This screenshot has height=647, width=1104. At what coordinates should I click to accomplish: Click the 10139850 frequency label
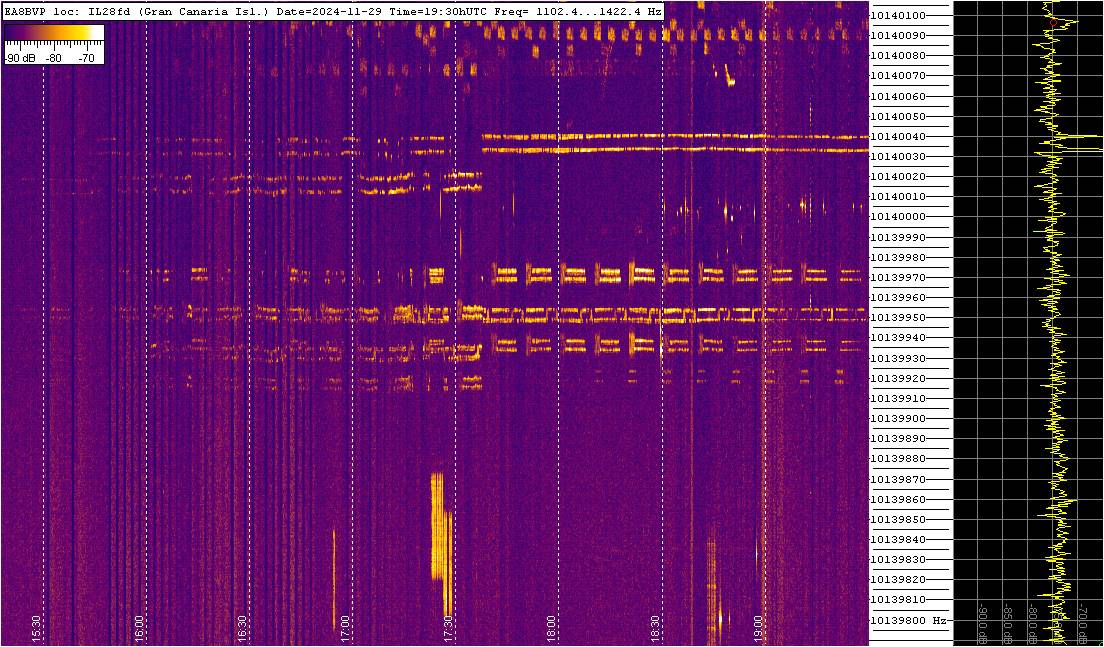tap(898, 520)
